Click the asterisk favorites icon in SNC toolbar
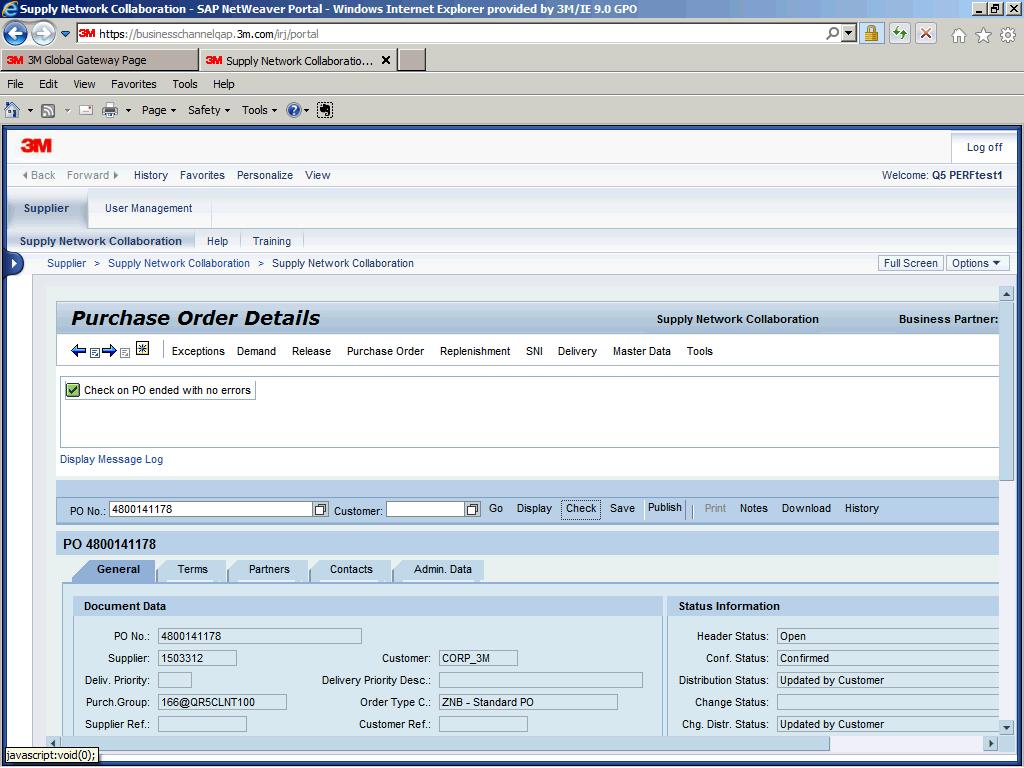This screenshot has width=1024, height=768. click(x=142, y=348)
